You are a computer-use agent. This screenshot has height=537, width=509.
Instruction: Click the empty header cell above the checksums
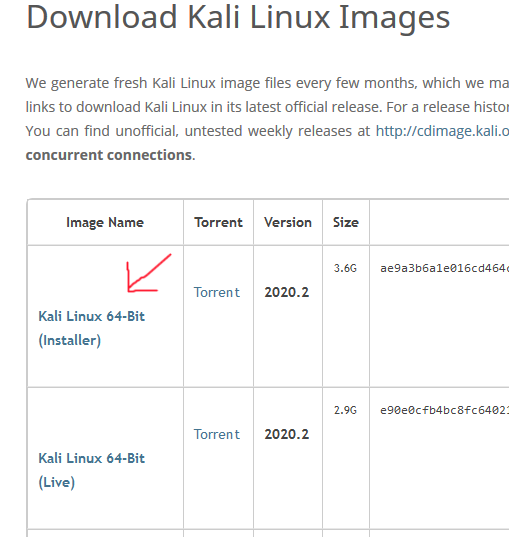click(x=439, y=222)
